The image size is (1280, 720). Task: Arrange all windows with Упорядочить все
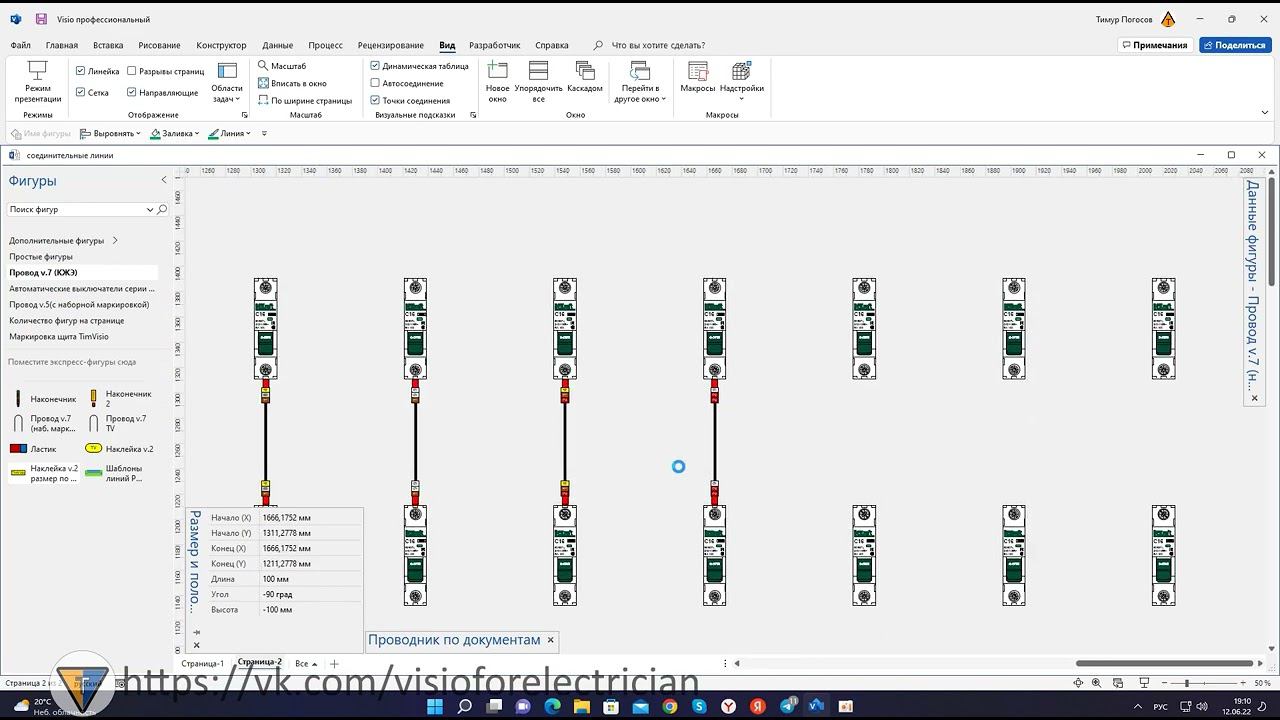point(538,81)
